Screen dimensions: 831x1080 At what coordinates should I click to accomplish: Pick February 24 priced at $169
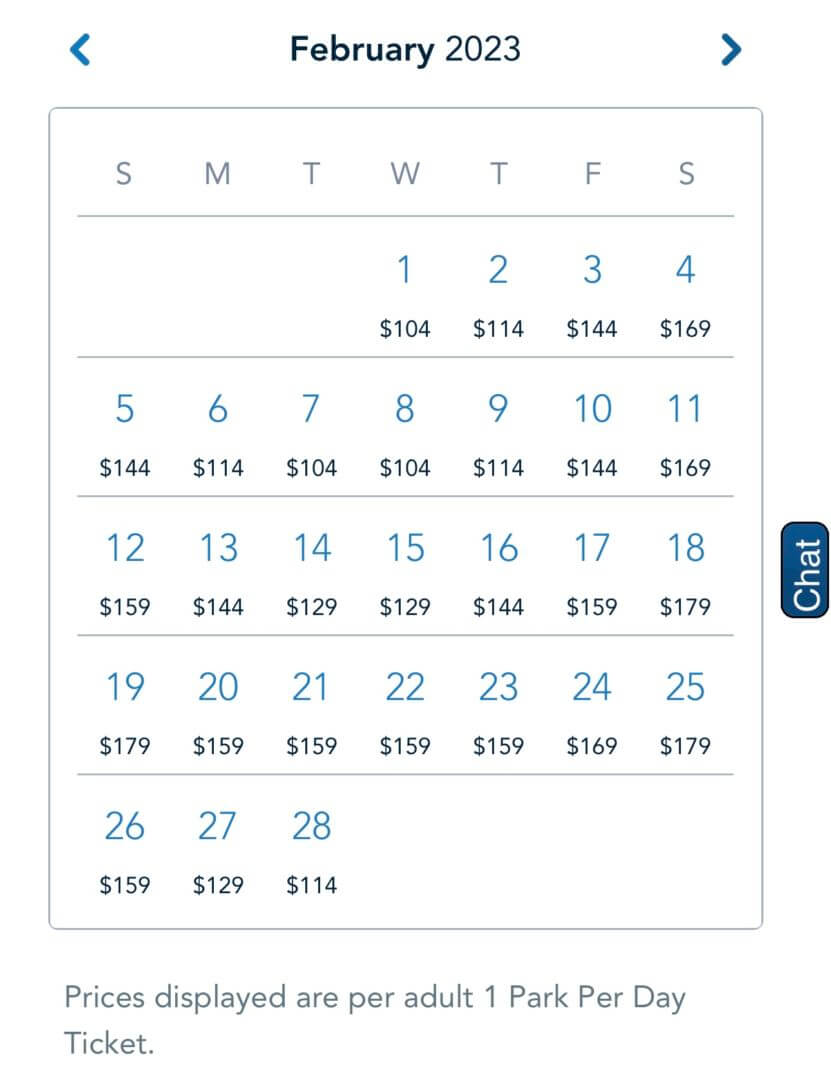click(x=592, y=712)
